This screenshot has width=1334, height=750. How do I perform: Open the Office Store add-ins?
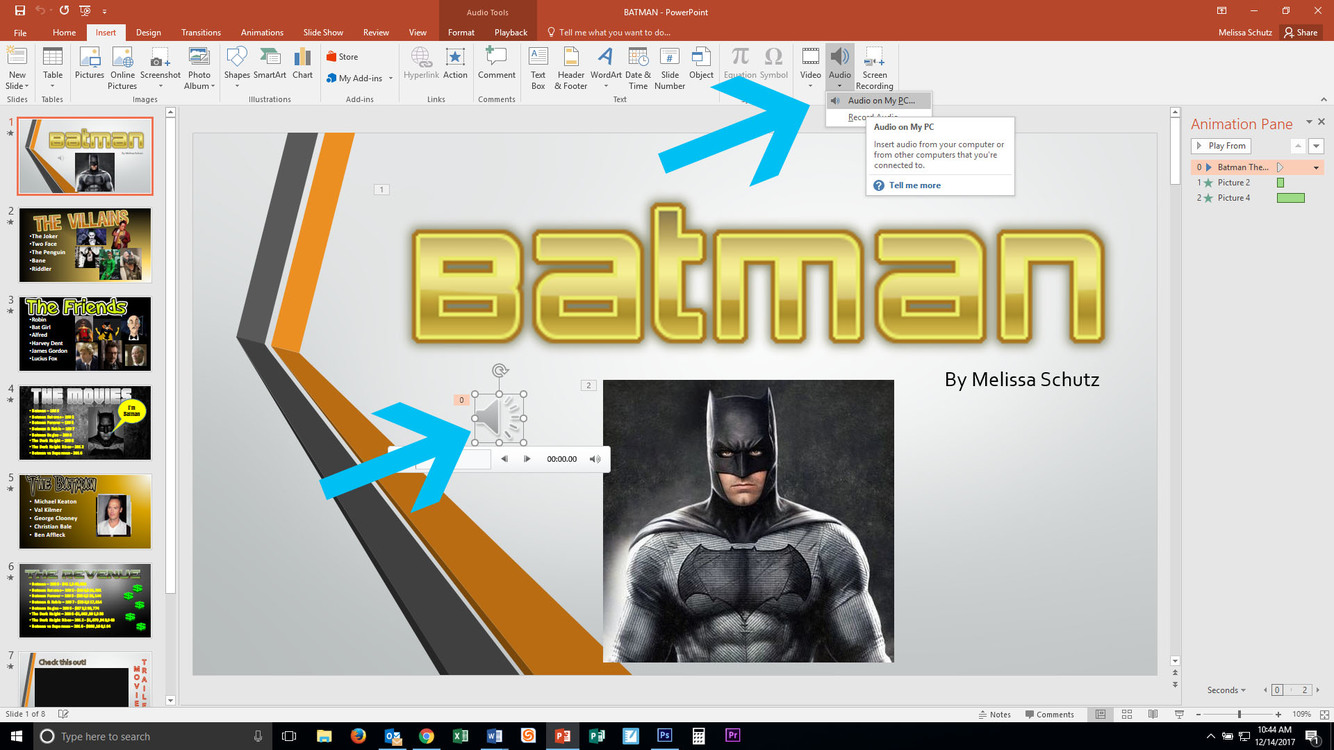point(342,57)
